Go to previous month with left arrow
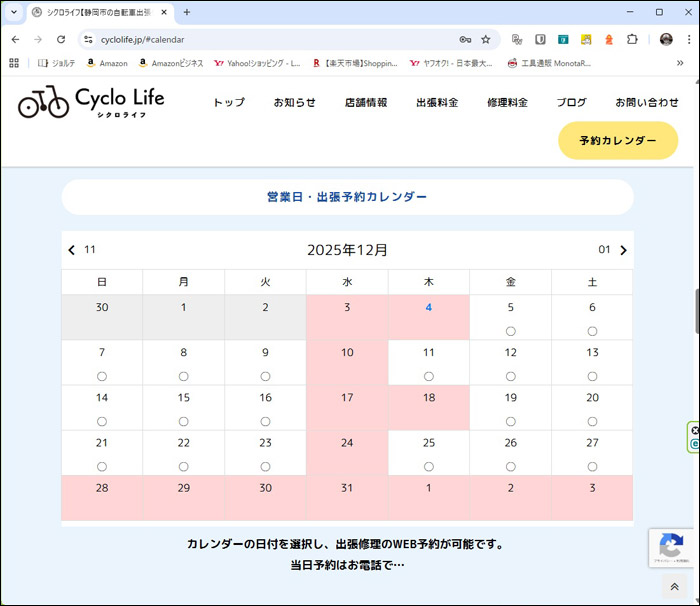This screenshot has height=606, width=700. (71, 250)
